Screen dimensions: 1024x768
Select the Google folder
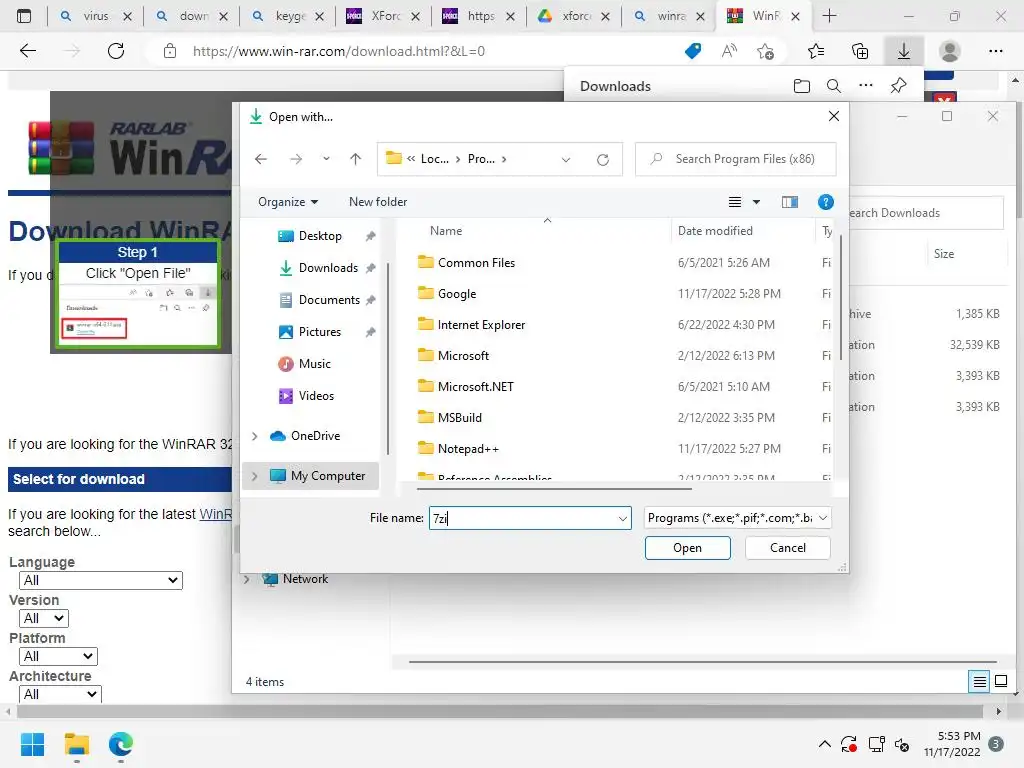pos(456,294)
